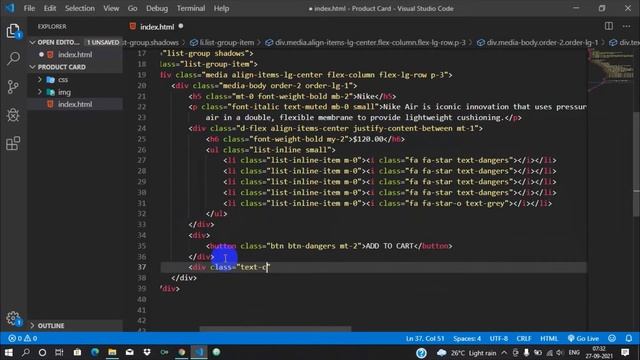Open Windows taskbar search
Screen dimensions: 640x360
tap(25, 352)
